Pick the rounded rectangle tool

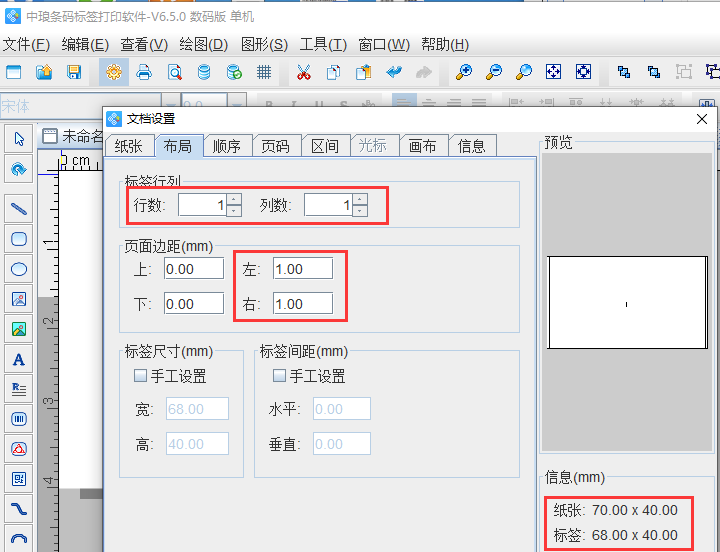[18, 239]
